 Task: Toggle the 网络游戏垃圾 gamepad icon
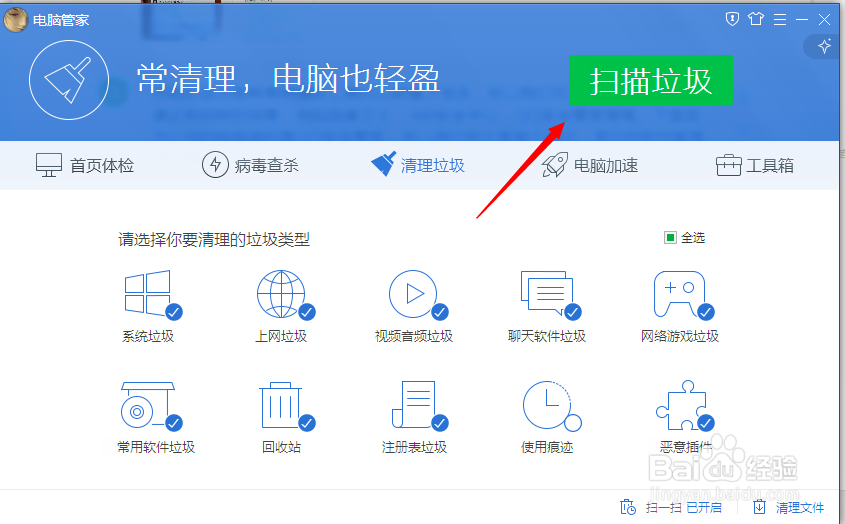[684, 294]
